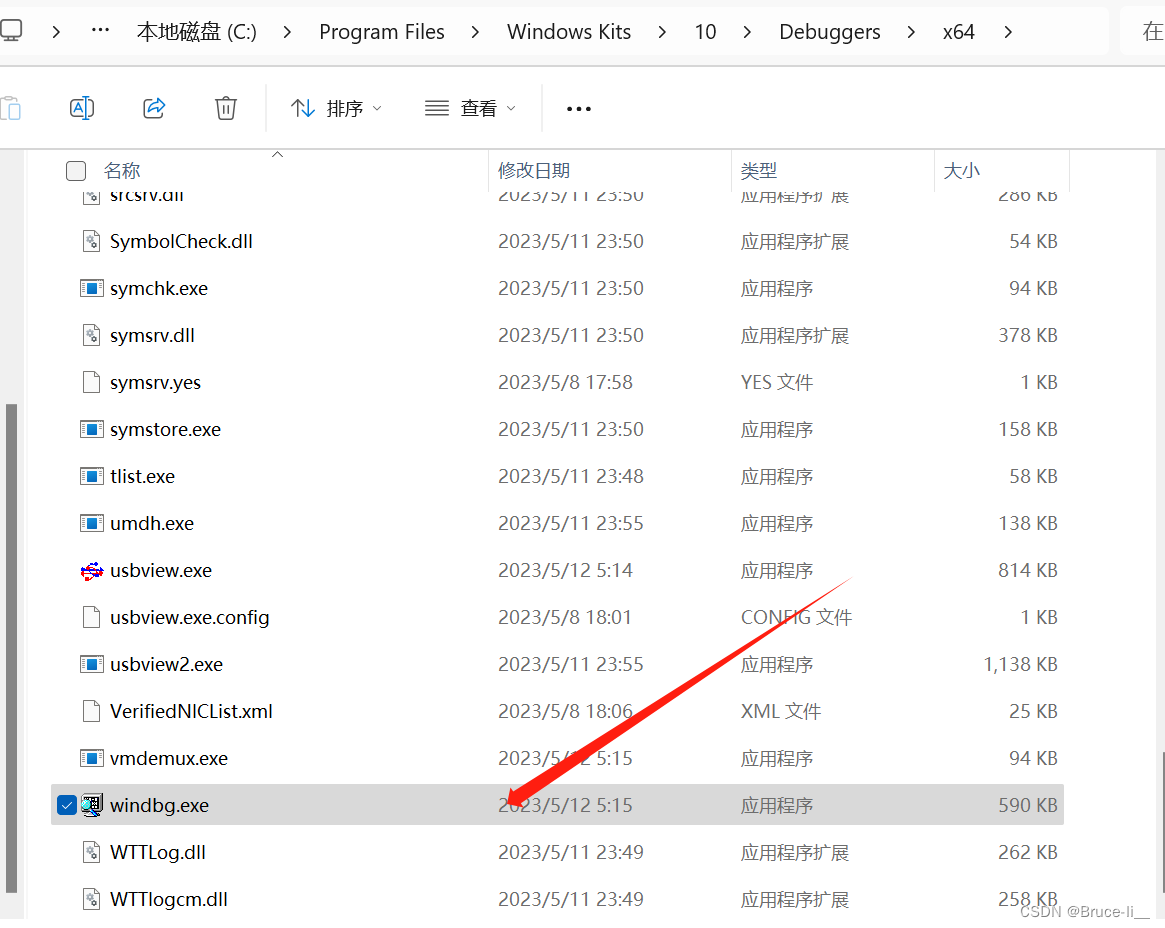
Task: Click the WTTLog.dll file icon
Action: pos(91,852)
